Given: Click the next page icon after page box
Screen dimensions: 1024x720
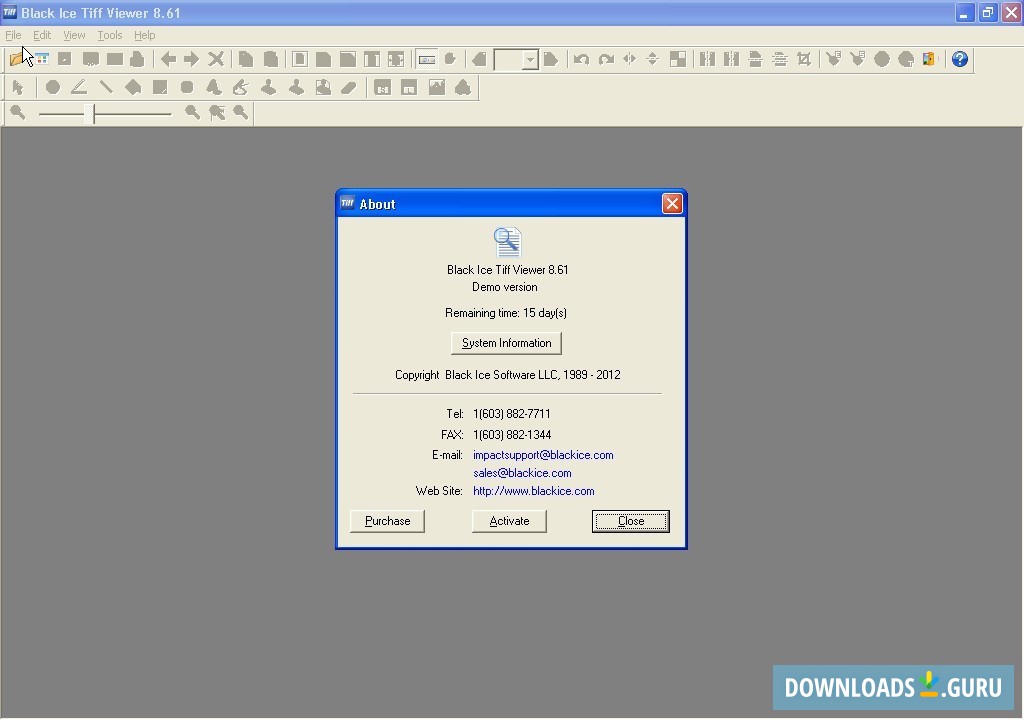Looking at the screenshot, I should click(551, 59).
